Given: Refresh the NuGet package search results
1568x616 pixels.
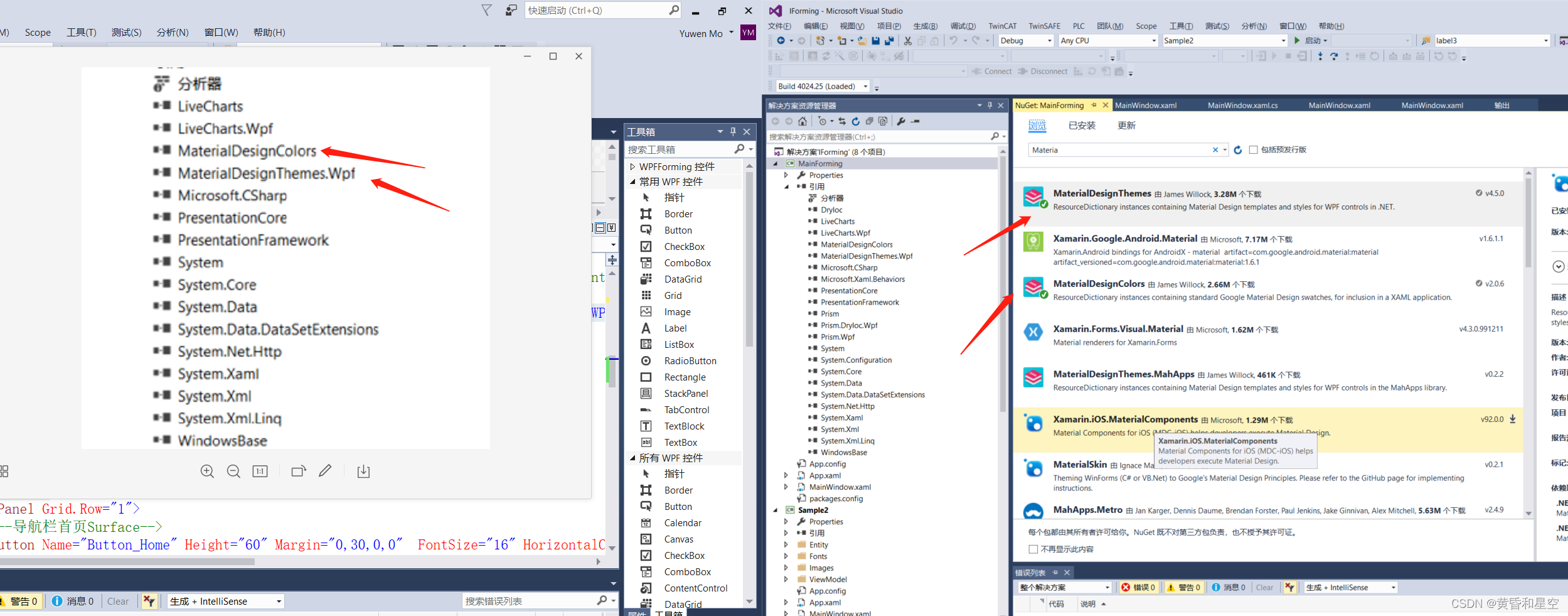Looking at the screenshot, I should point(1238,150).
